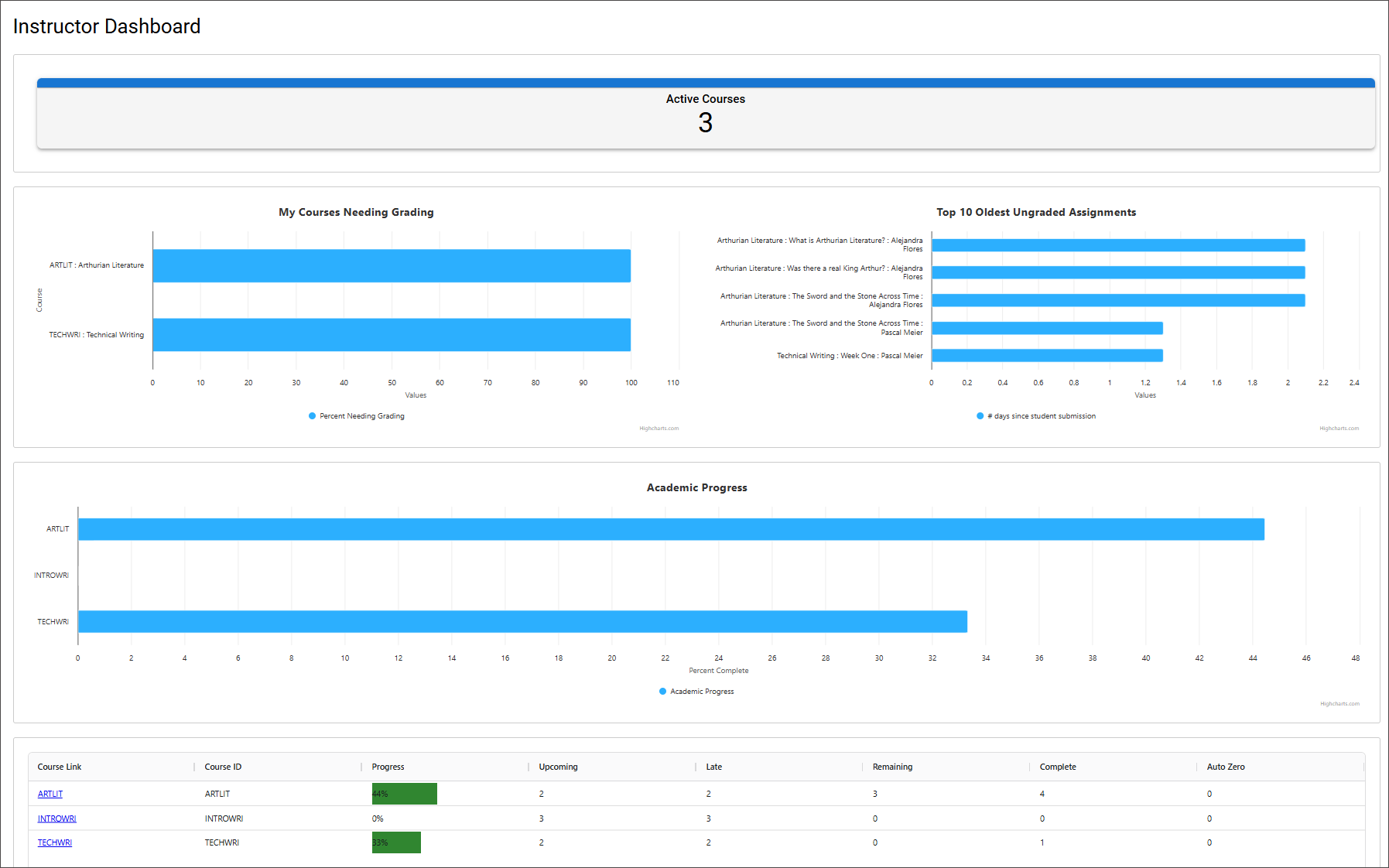This screenshot has width=1389, height=868.
Task: Click the 44% progress bar for ARTLIT
Action: (404, 793)
